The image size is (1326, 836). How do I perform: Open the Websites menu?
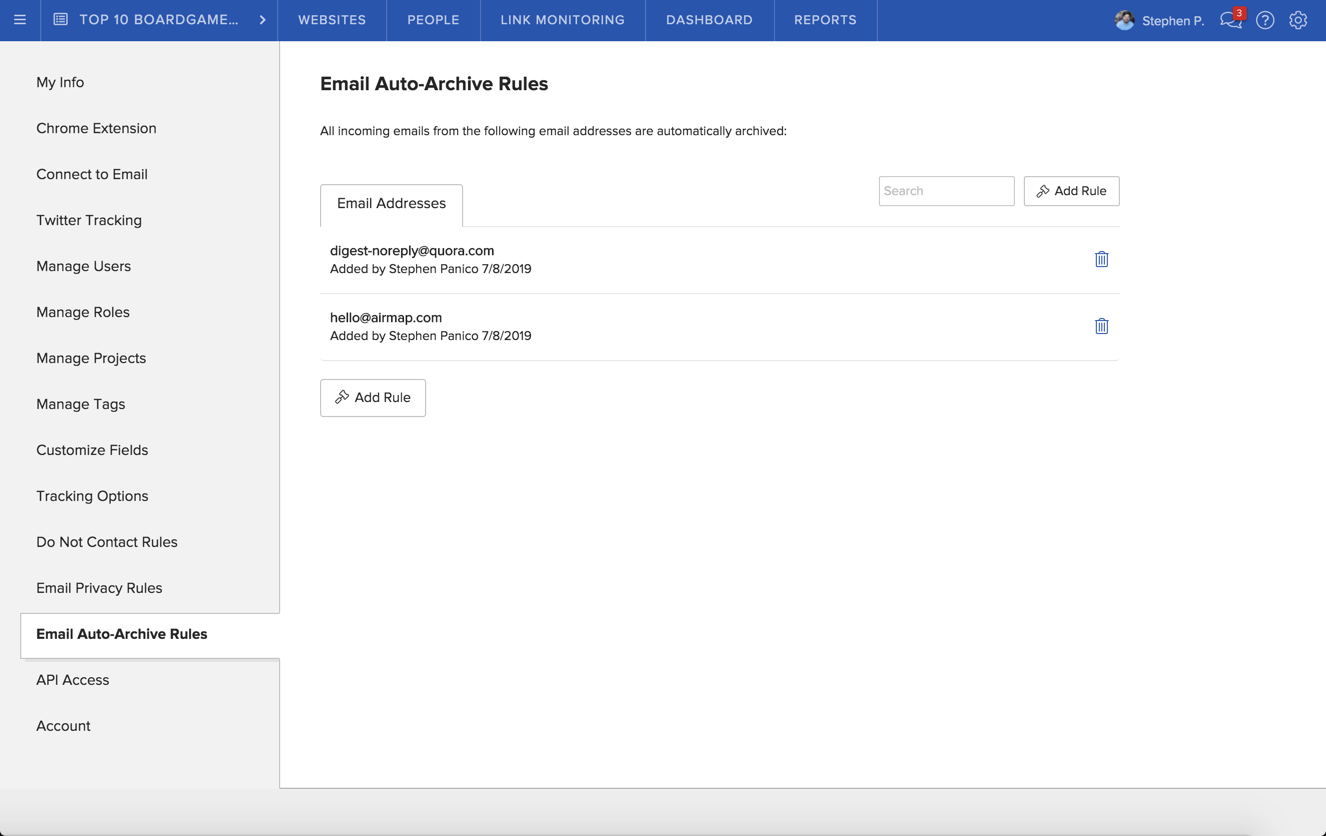click(332, 20)
